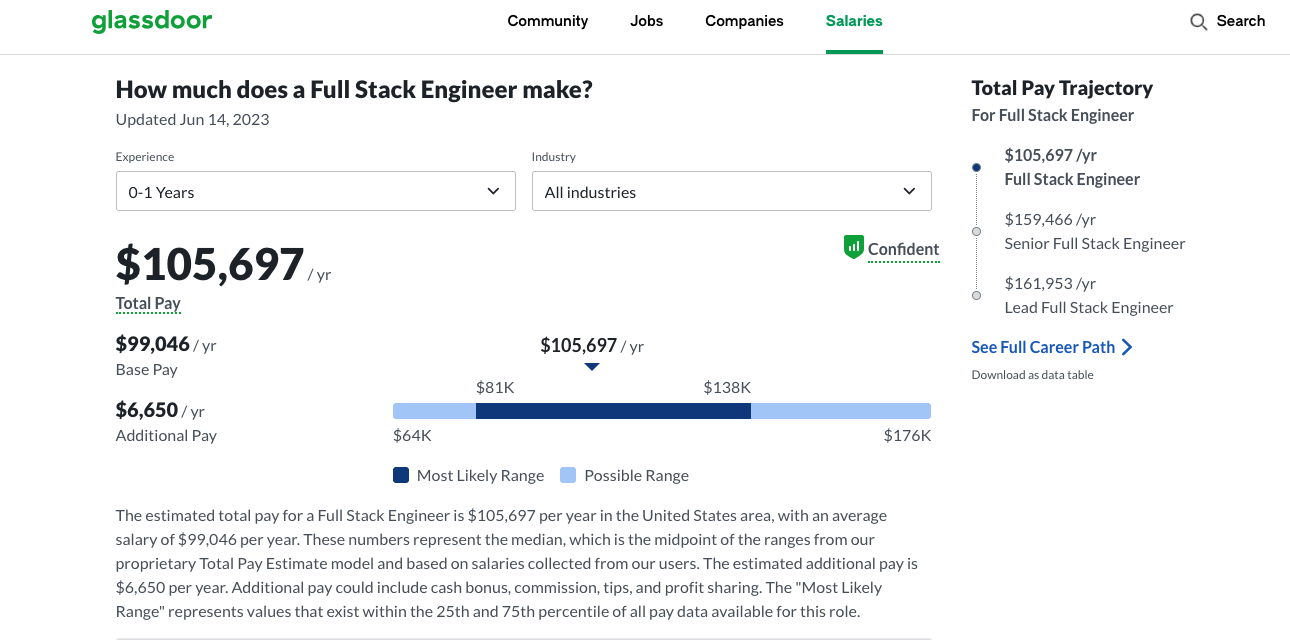This screenshot has width=1290, height=640.
Task: Click the $176K range label
Action: [x=907, y=436]
